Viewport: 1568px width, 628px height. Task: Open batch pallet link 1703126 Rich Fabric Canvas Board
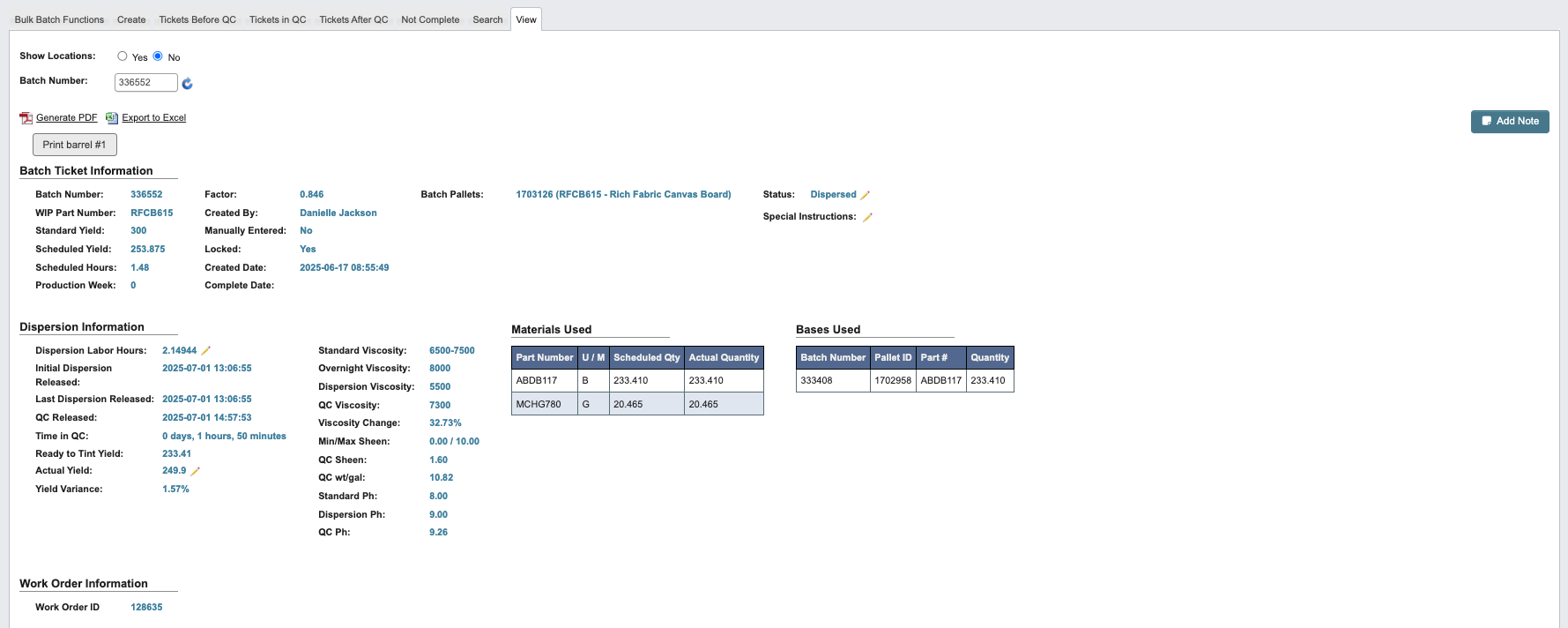623,195
